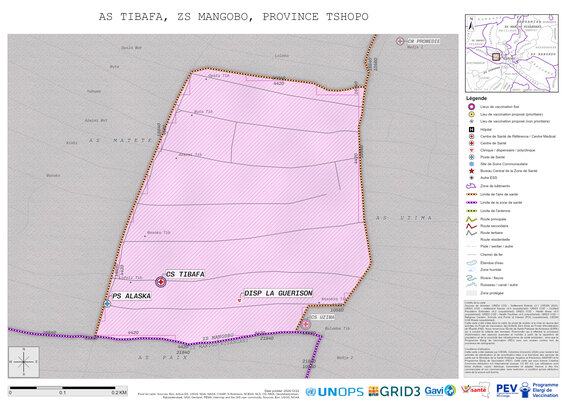Click the legend Étendue d'eau symbol
The image size is (566, 400).
pos(471,263)
